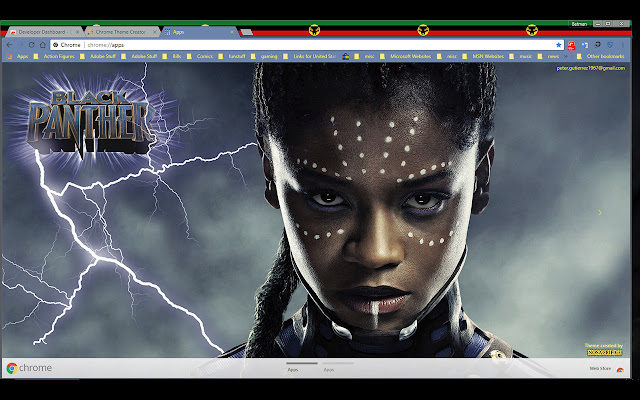640x400 pixels.
Task: Click the chrome://apps address bar
Action: 307,45
